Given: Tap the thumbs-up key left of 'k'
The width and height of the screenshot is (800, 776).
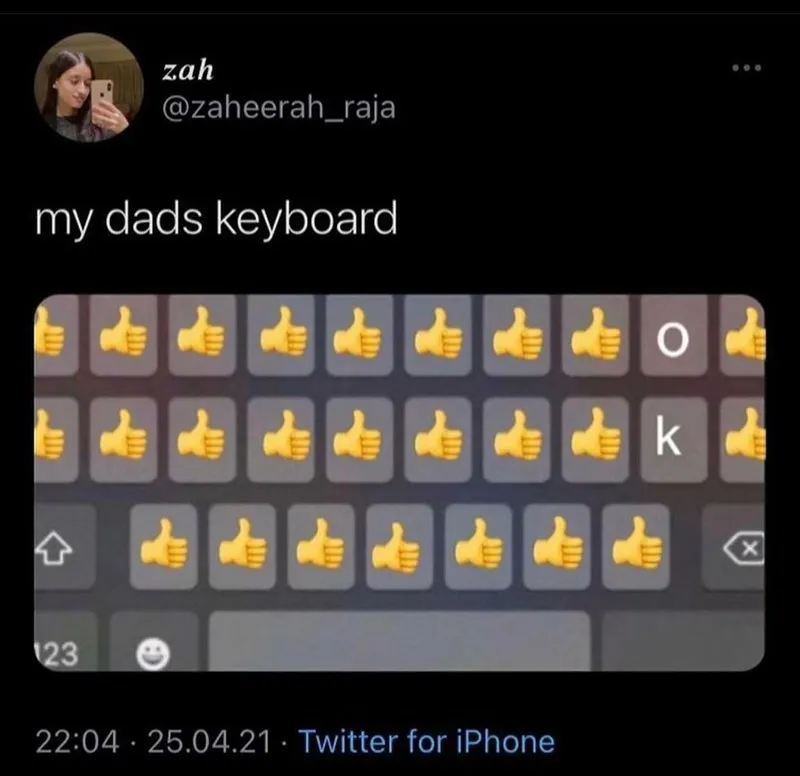Looking at the screenshot, I should [595, 440].
